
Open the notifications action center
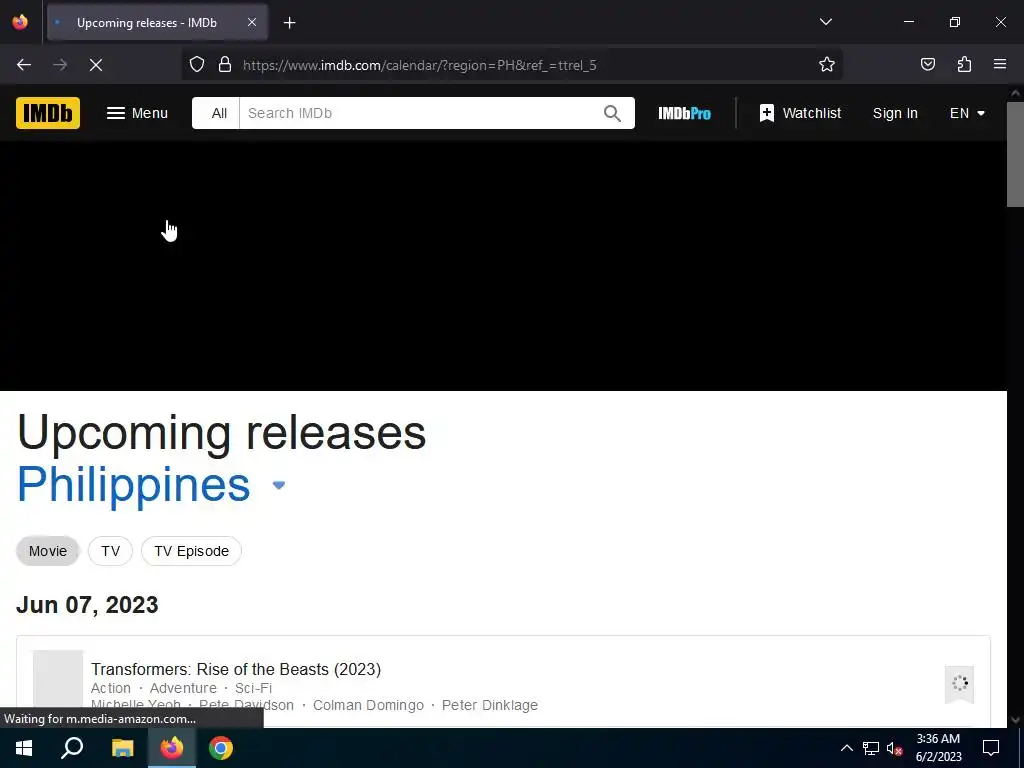click(x=991, y=748)
